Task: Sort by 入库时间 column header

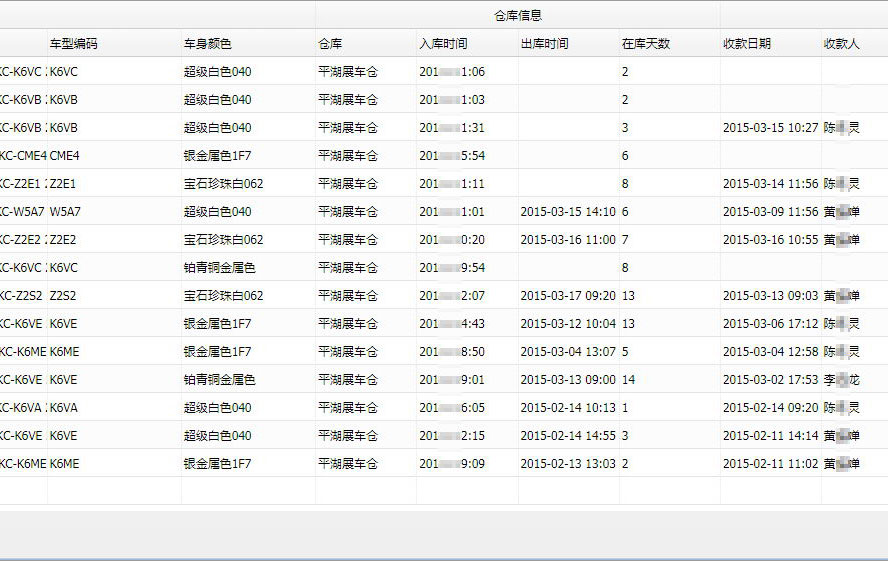Action: (x=443, y=44)
